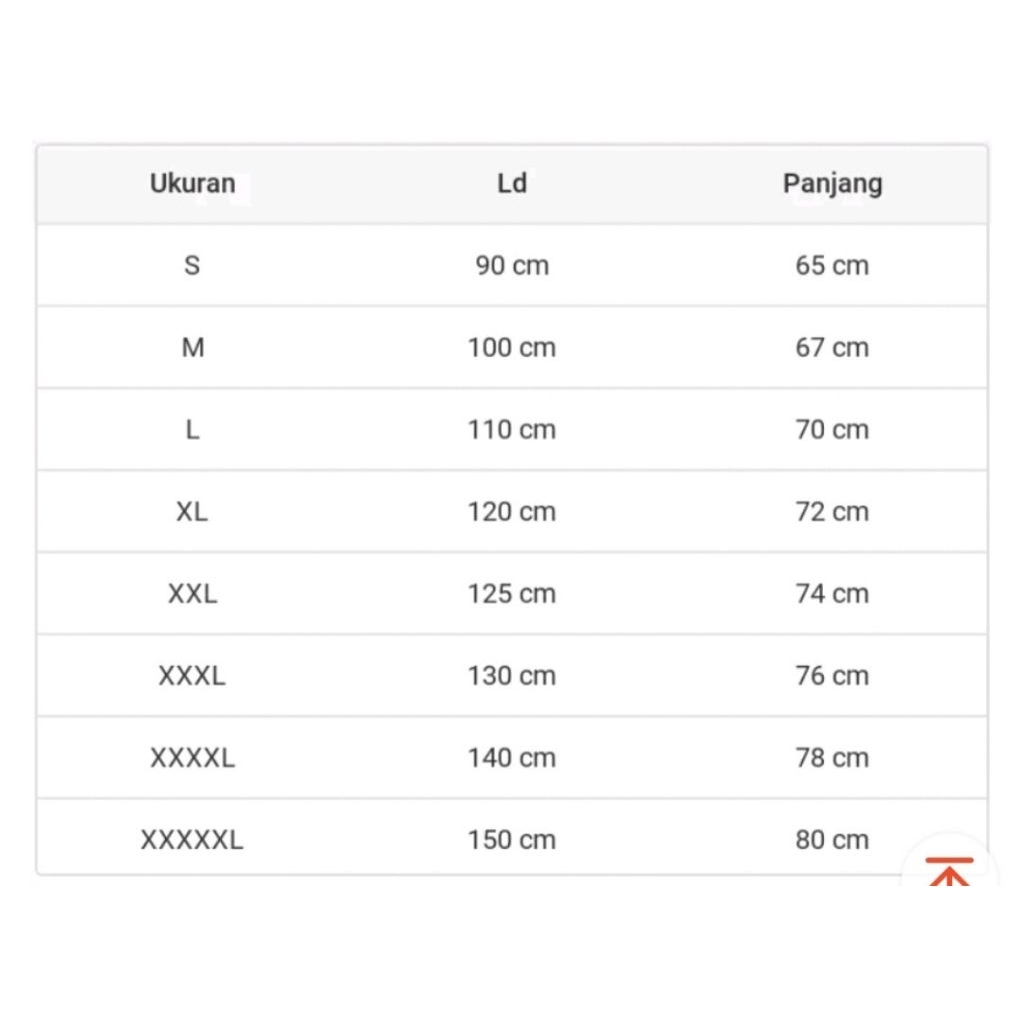Click the size L cell

[193, 430]
